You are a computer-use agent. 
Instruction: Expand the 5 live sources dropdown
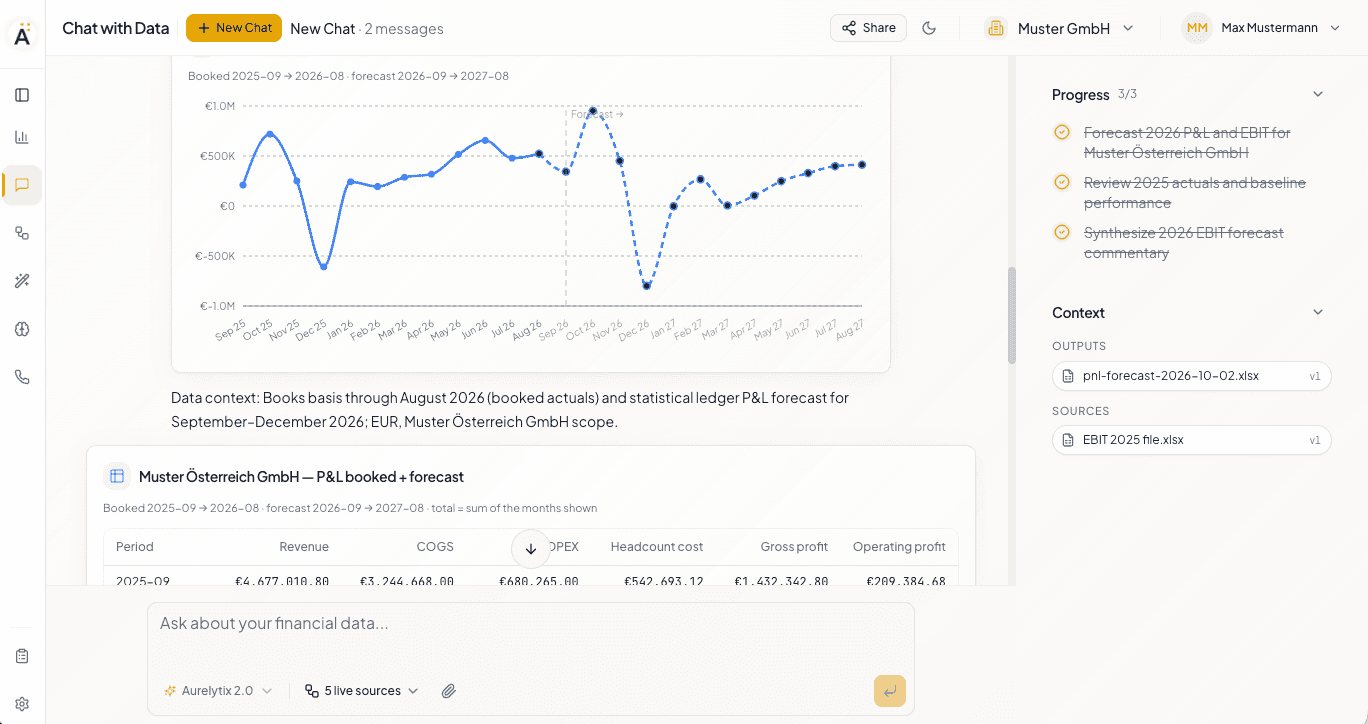click(362, 691)
